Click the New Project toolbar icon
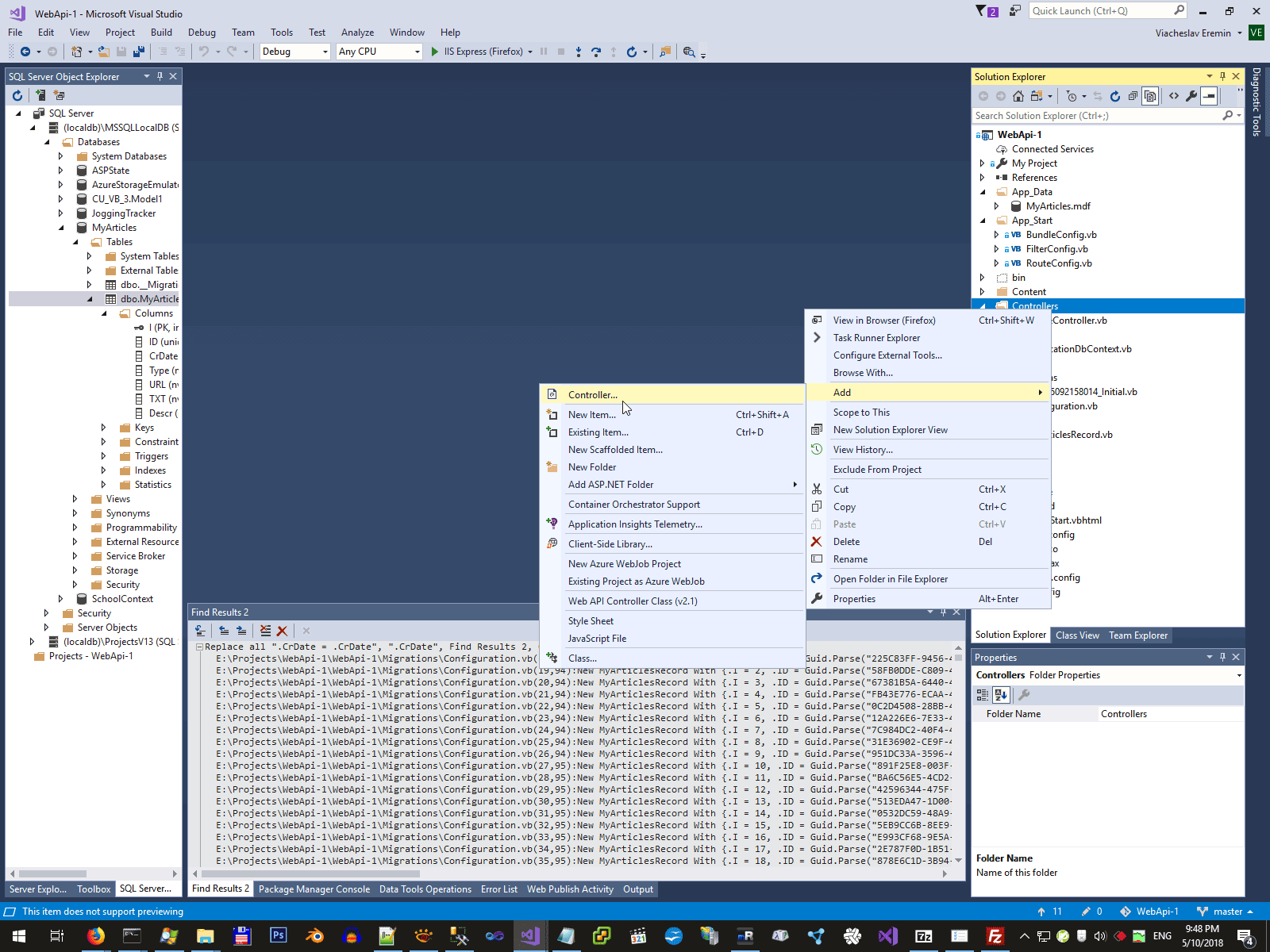 click(x=76, y=52)
